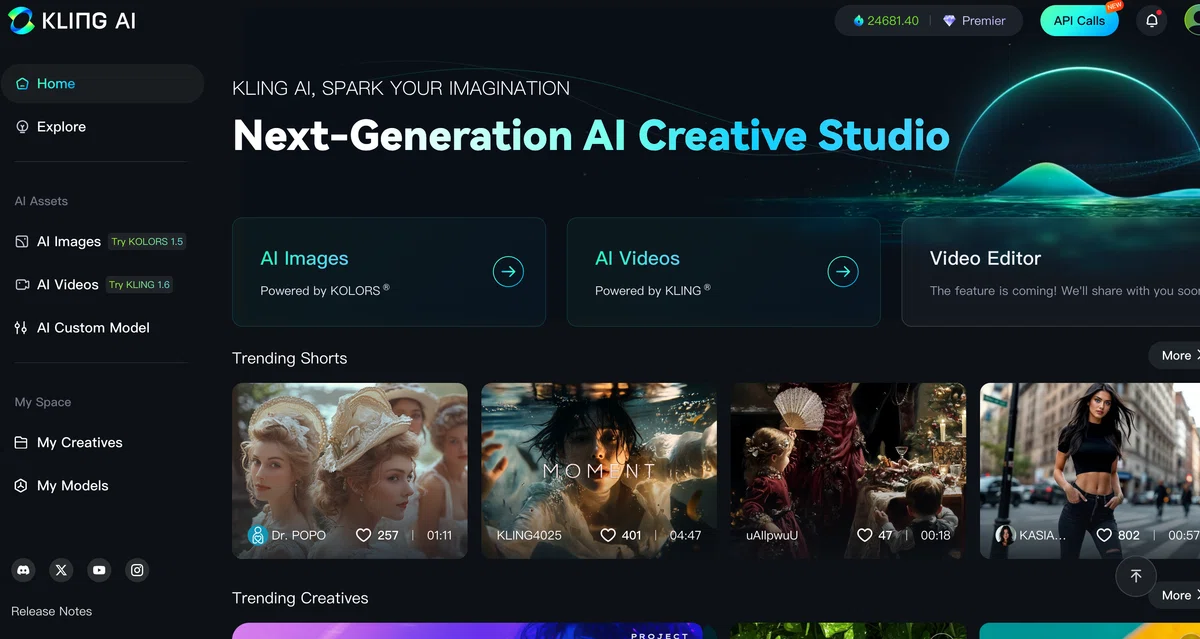Click the KLING AI logo
The image size is (1200, 639).
pyautogui.click(x=71, y=20)
